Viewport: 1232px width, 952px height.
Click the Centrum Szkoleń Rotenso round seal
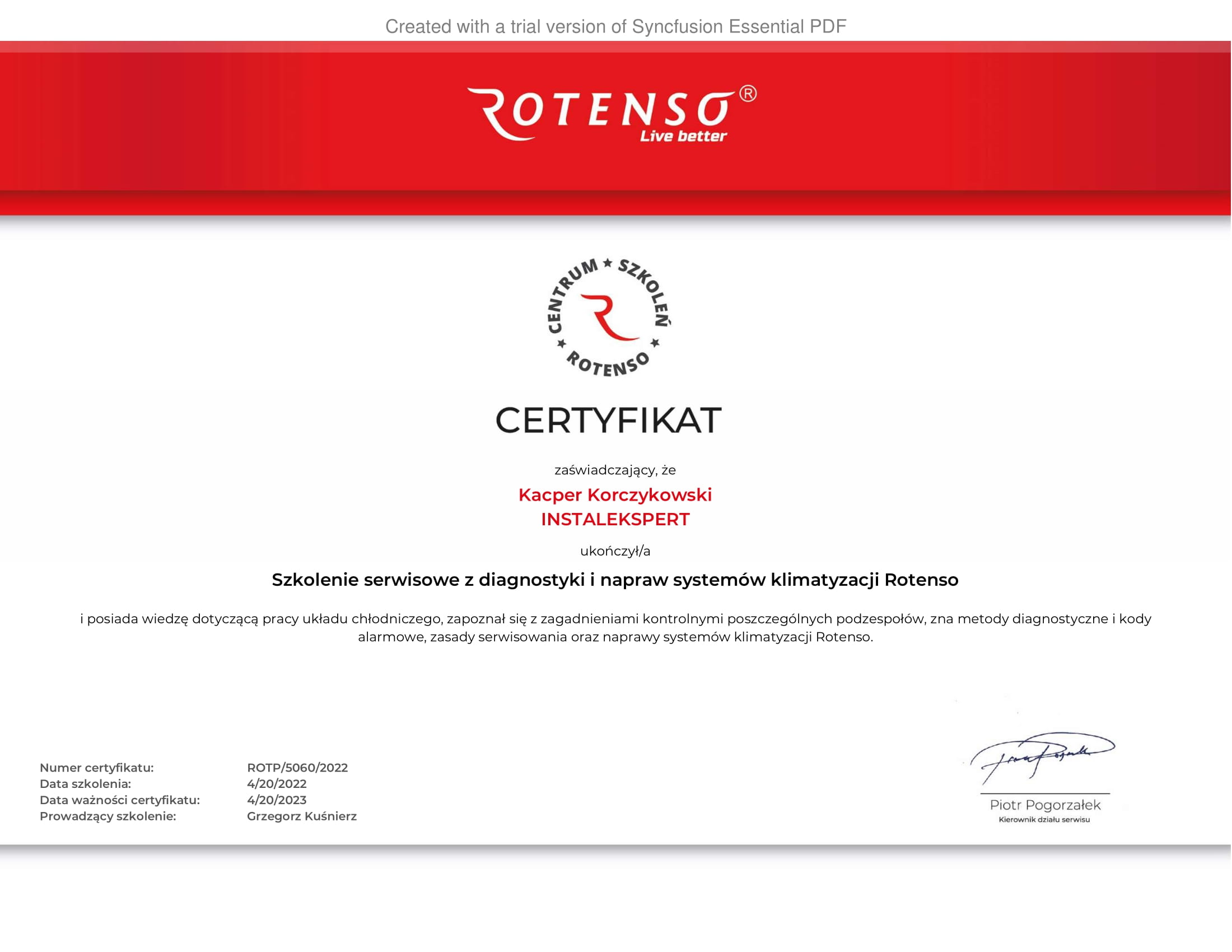(x=609, y=318)
